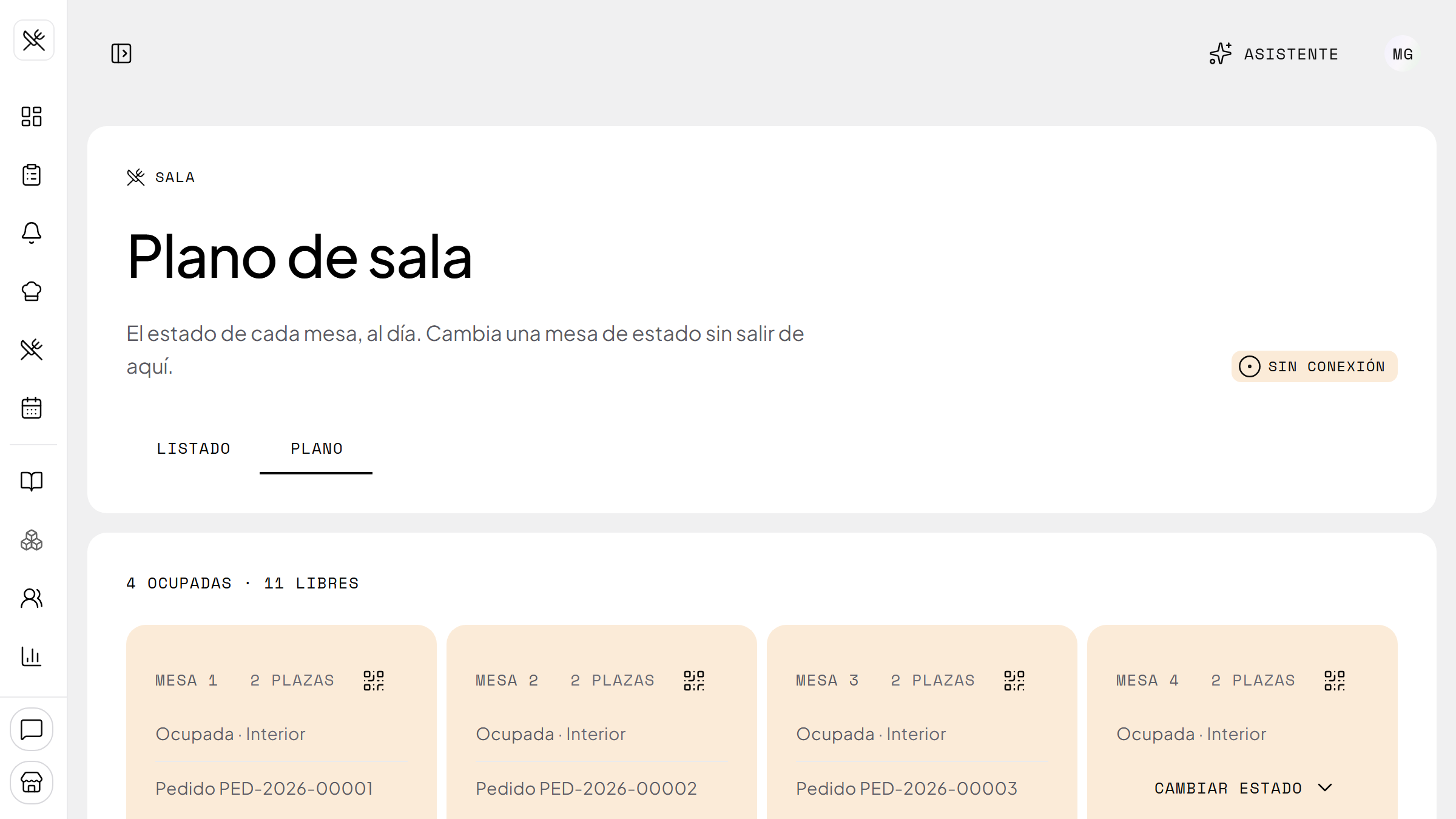Click the Sin conexión status badge

(x=1314, y=366)
